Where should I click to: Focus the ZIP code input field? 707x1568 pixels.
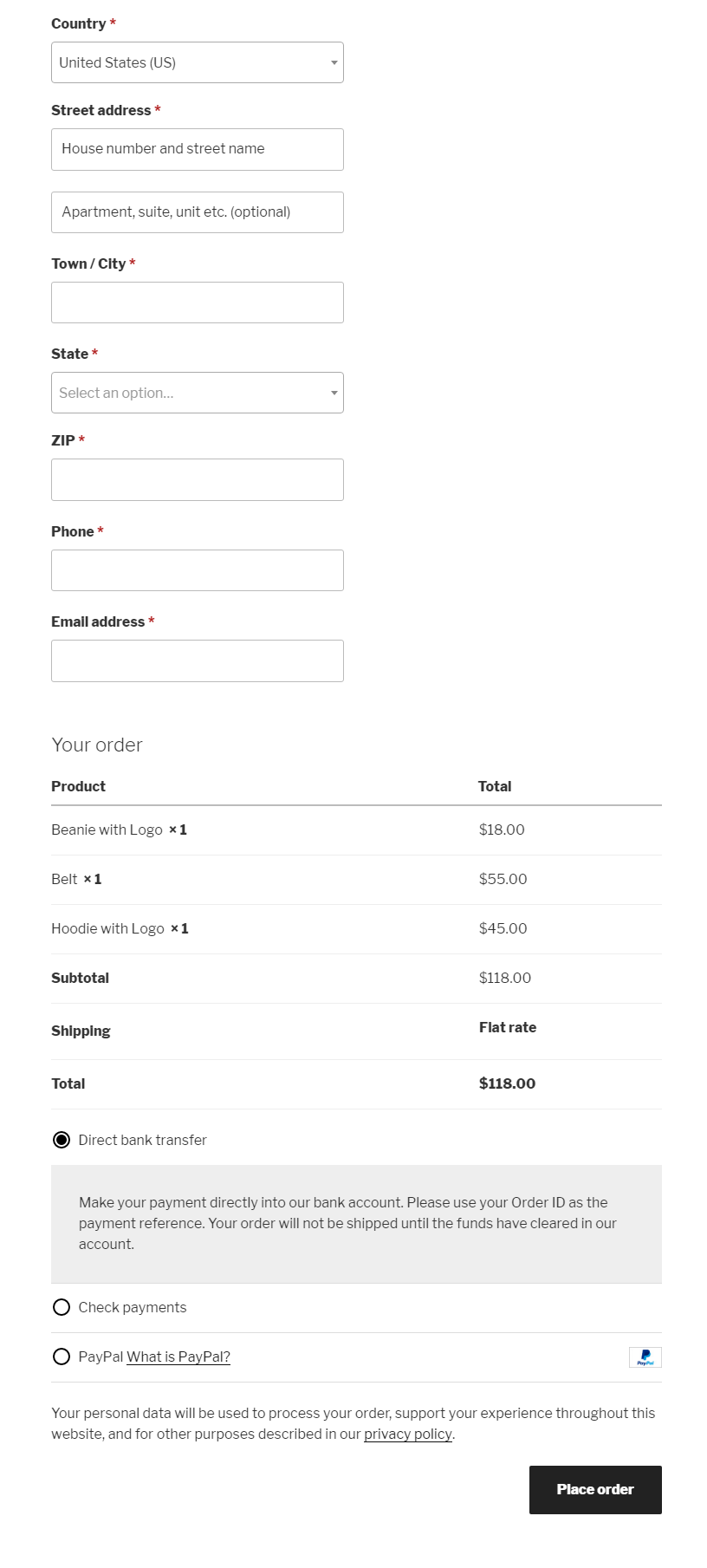tap(198, 479)
